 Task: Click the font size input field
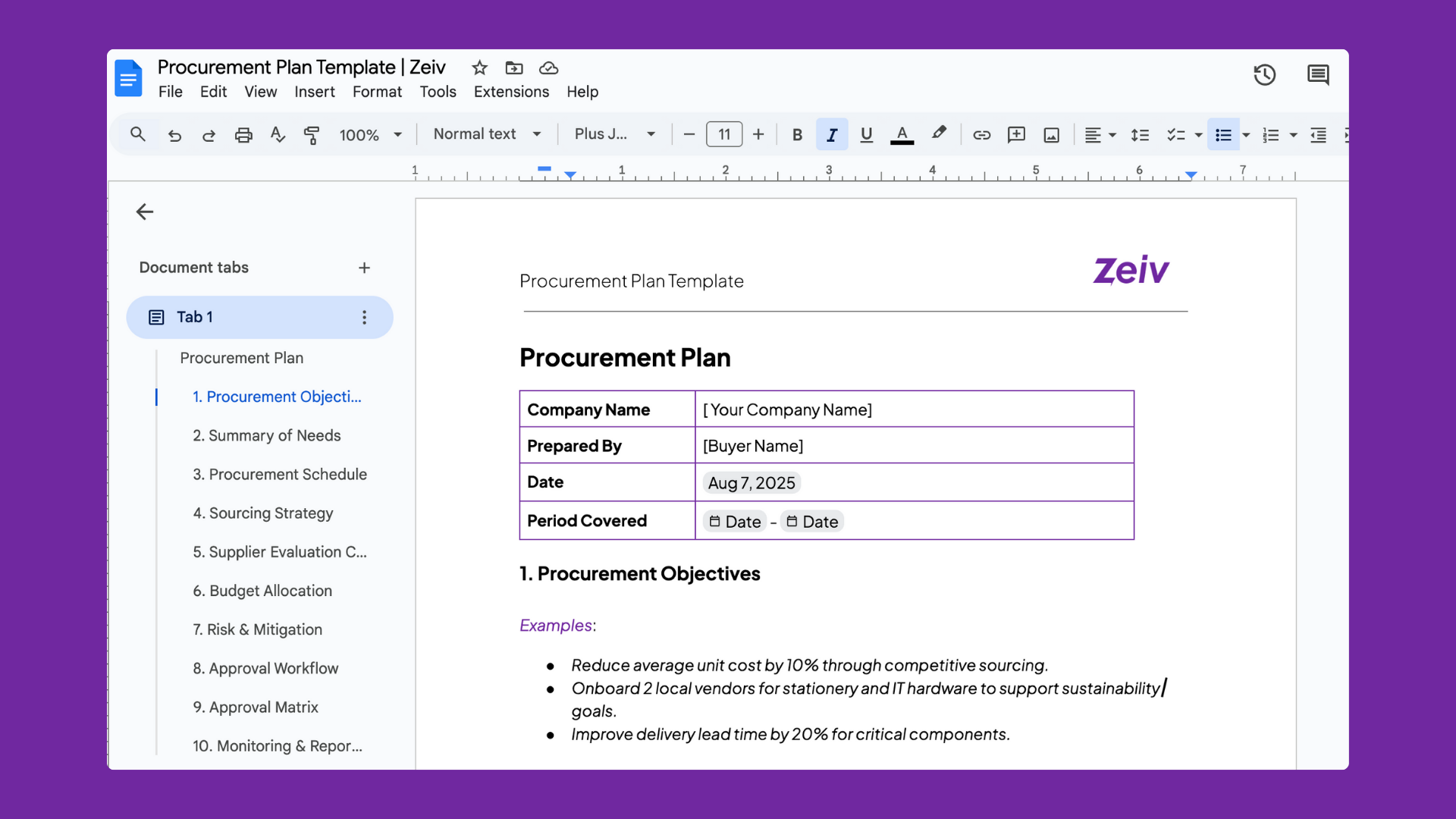[724, 133]
